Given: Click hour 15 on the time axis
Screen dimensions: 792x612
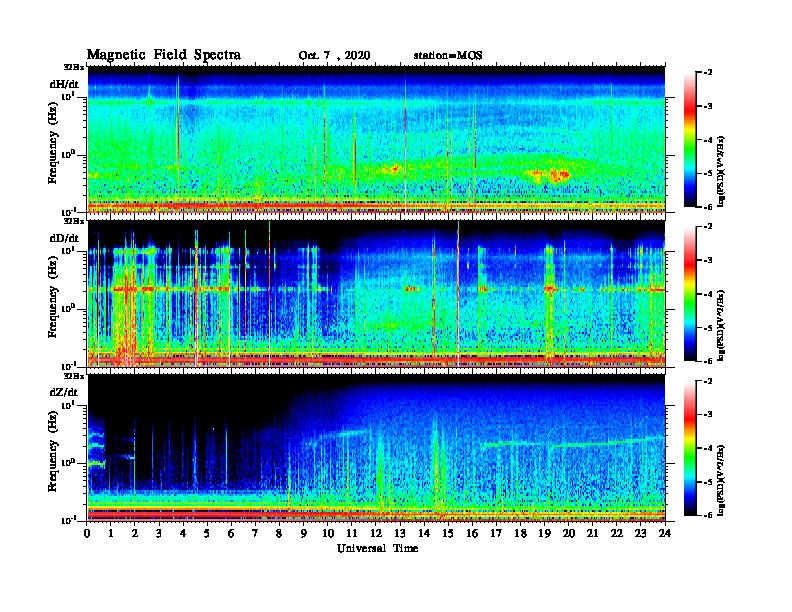Looking at the screenshot, I should click(448, 533).
